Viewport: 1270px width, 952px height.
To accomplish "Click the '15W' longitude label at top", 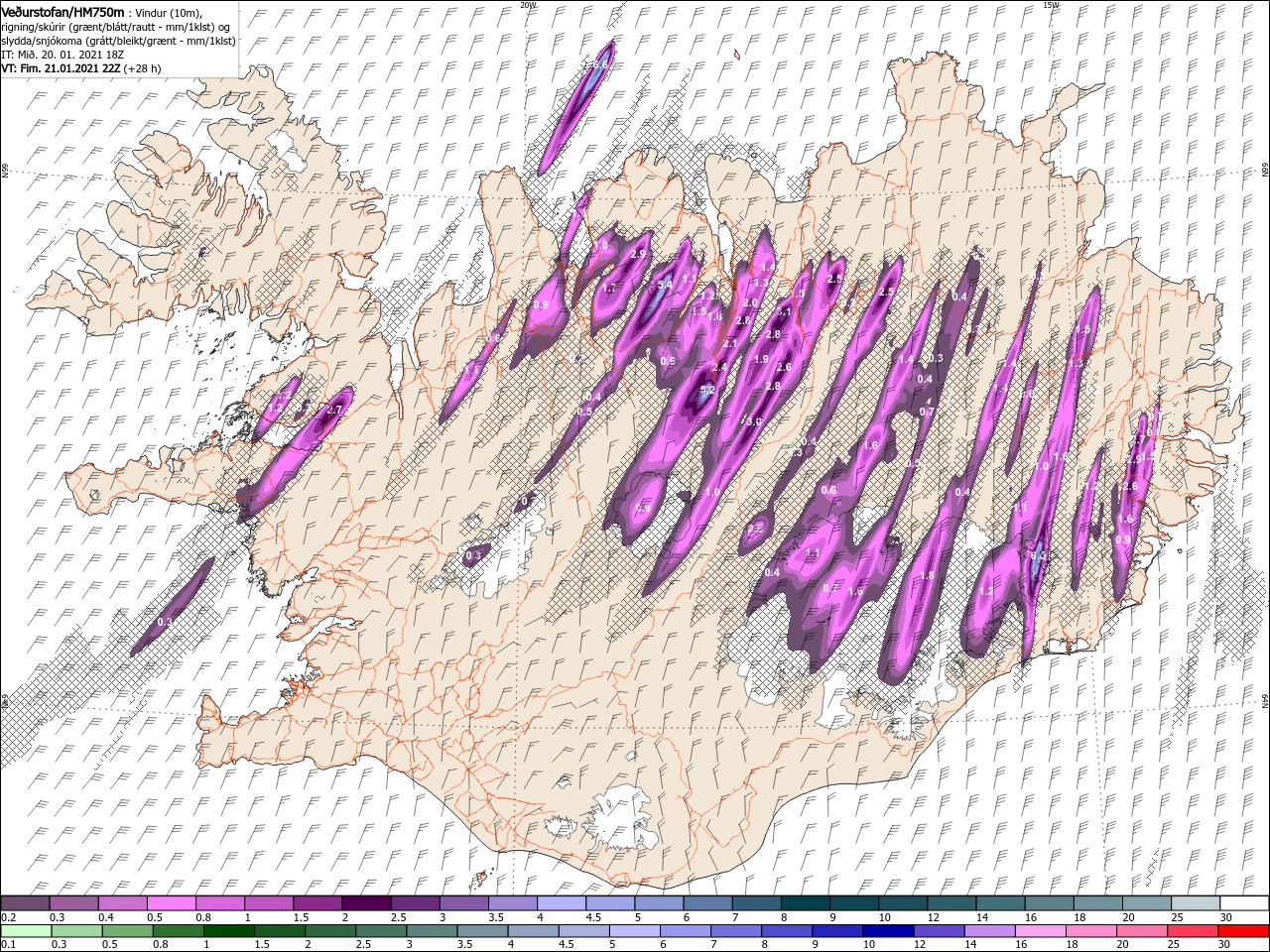I will [x=1052, y=5].
